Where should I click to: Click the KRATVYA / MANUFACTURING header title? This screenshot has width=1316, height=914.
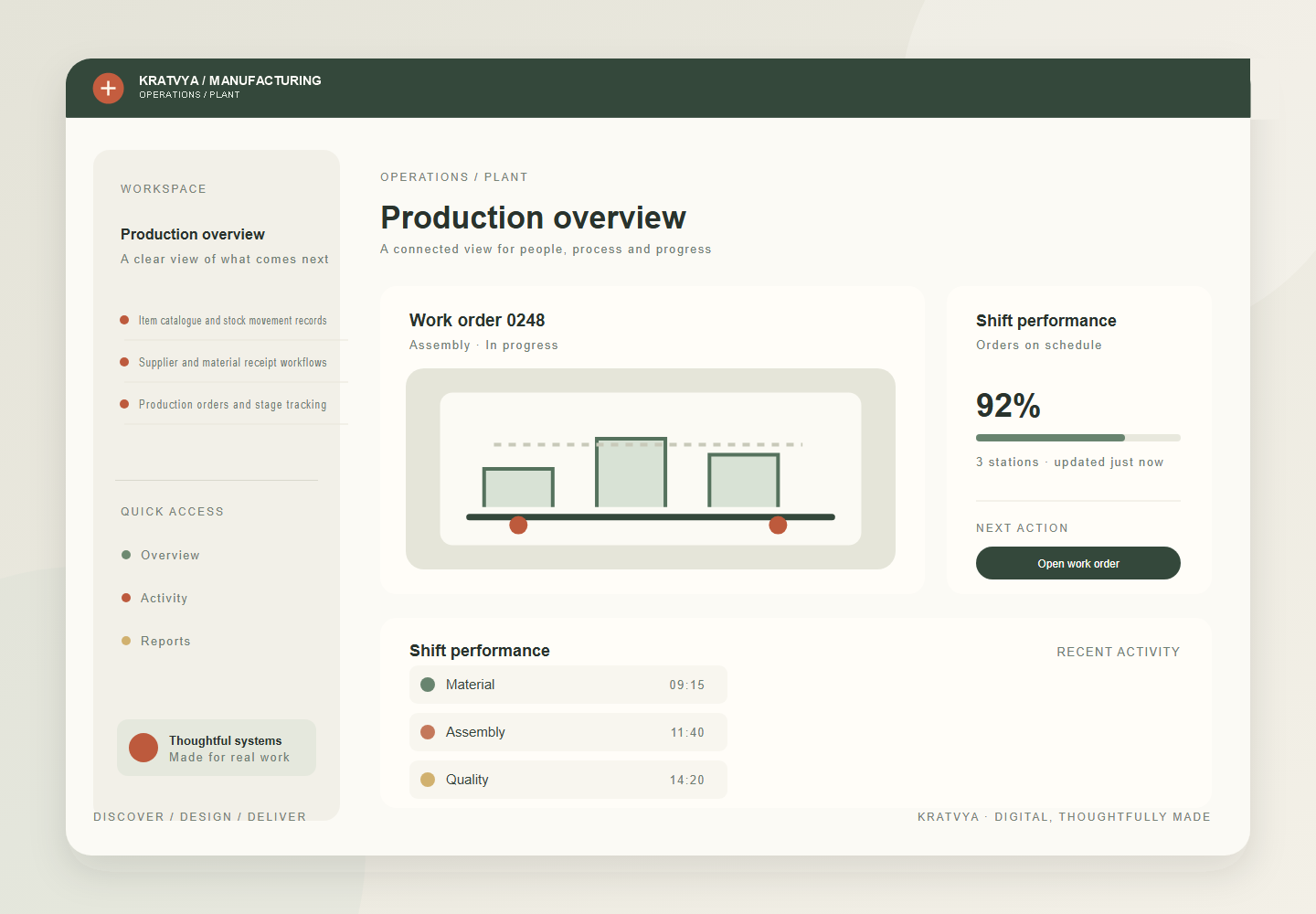[230, 80]
